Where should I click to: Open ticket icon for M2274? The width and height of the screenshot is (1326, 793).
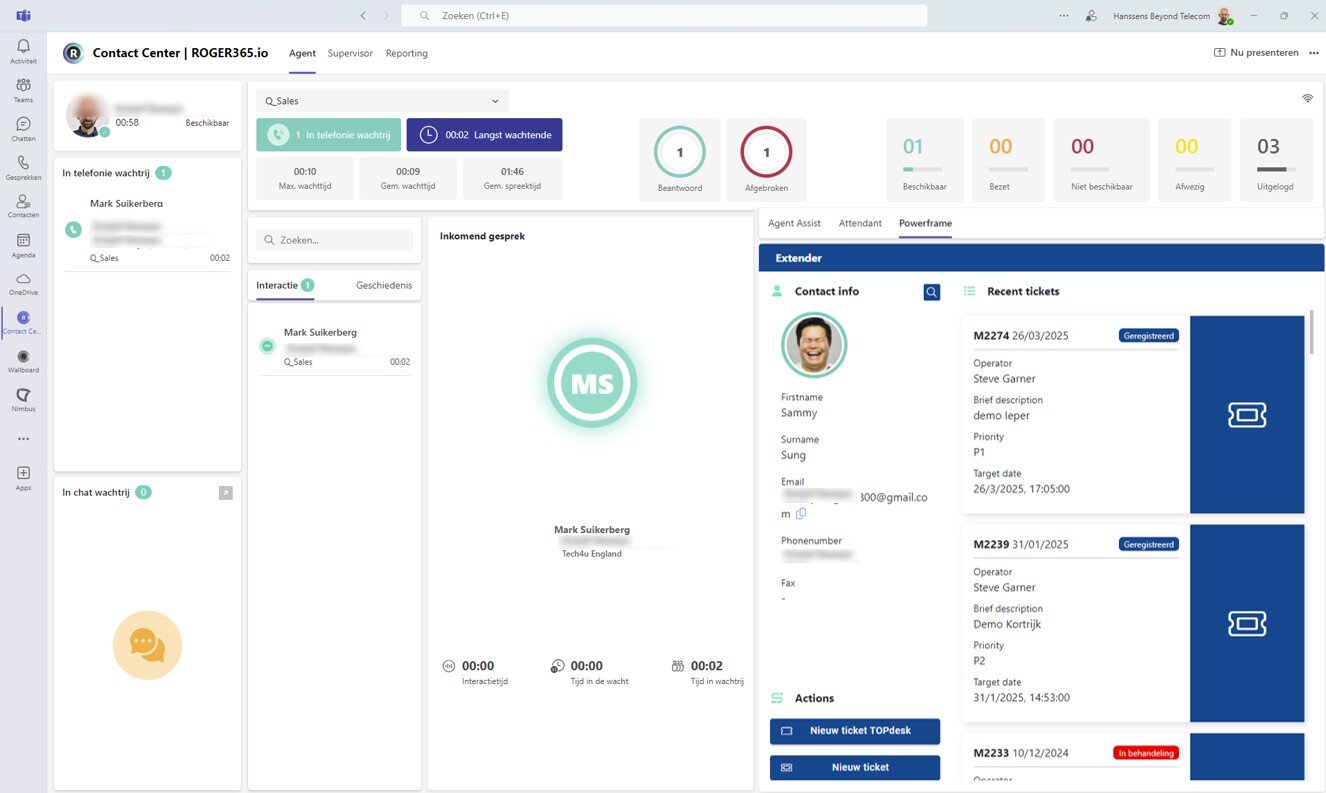1247,415
